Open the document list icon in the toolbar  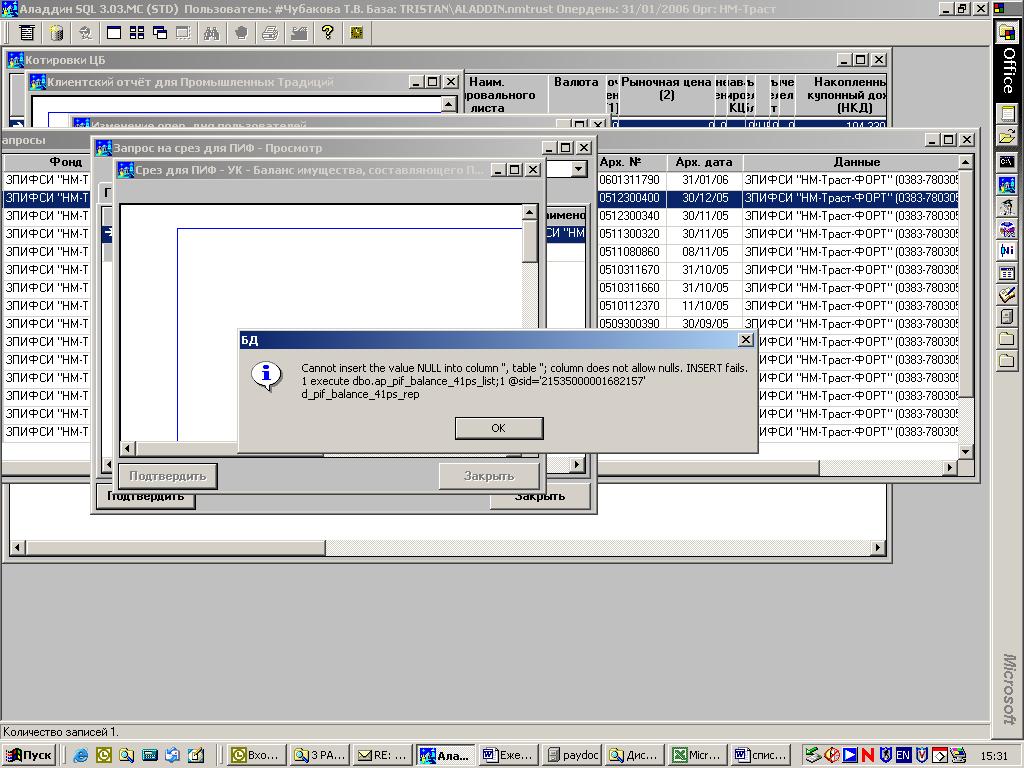[27, 33]
